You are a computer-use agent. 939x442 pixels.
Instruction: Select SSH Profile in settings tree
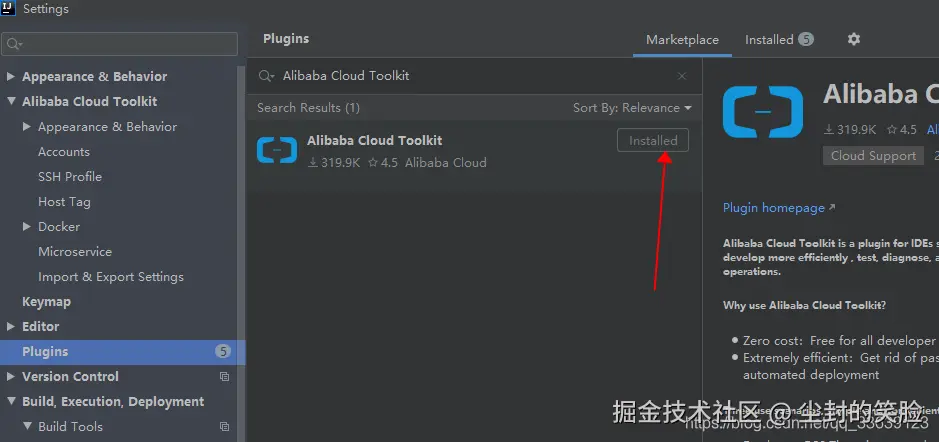70,177
